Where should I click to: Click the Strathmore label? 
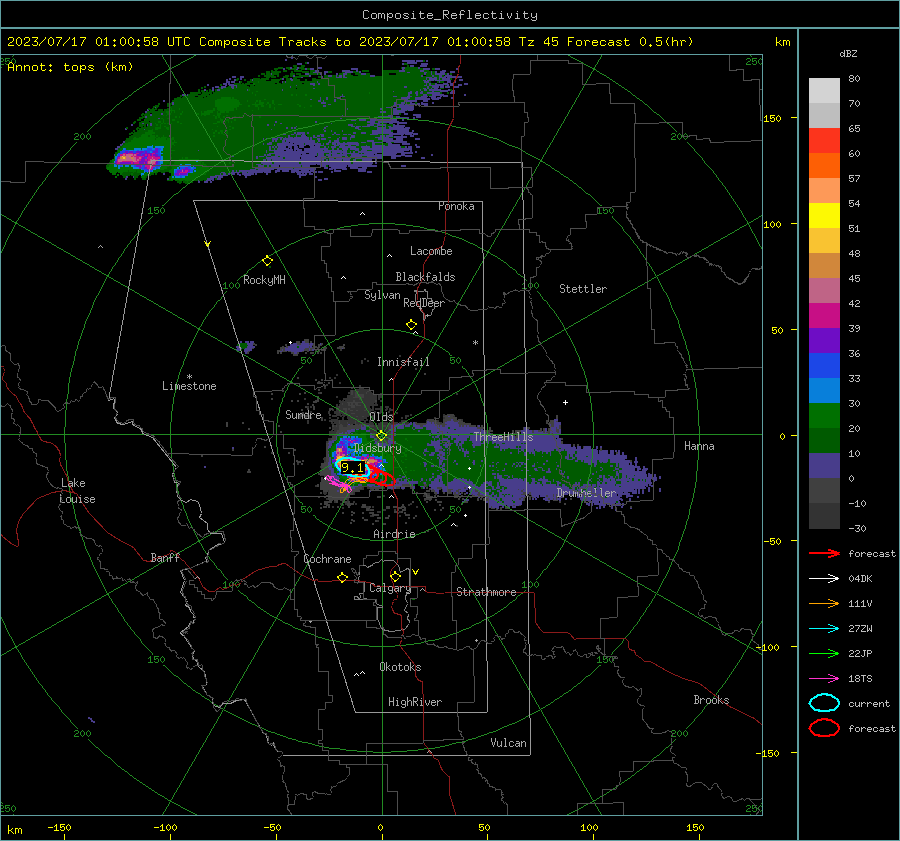click(x=486, y=592)
